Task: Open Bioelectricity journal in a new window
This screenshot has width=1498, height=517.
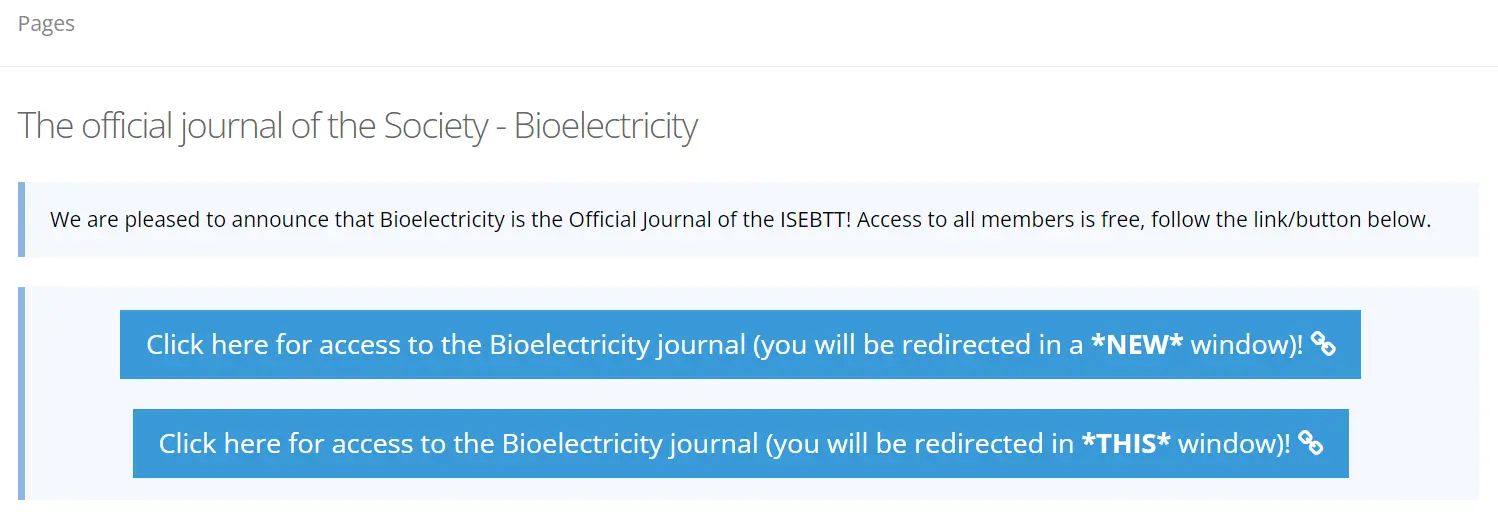Action: (x=740, y=345)
